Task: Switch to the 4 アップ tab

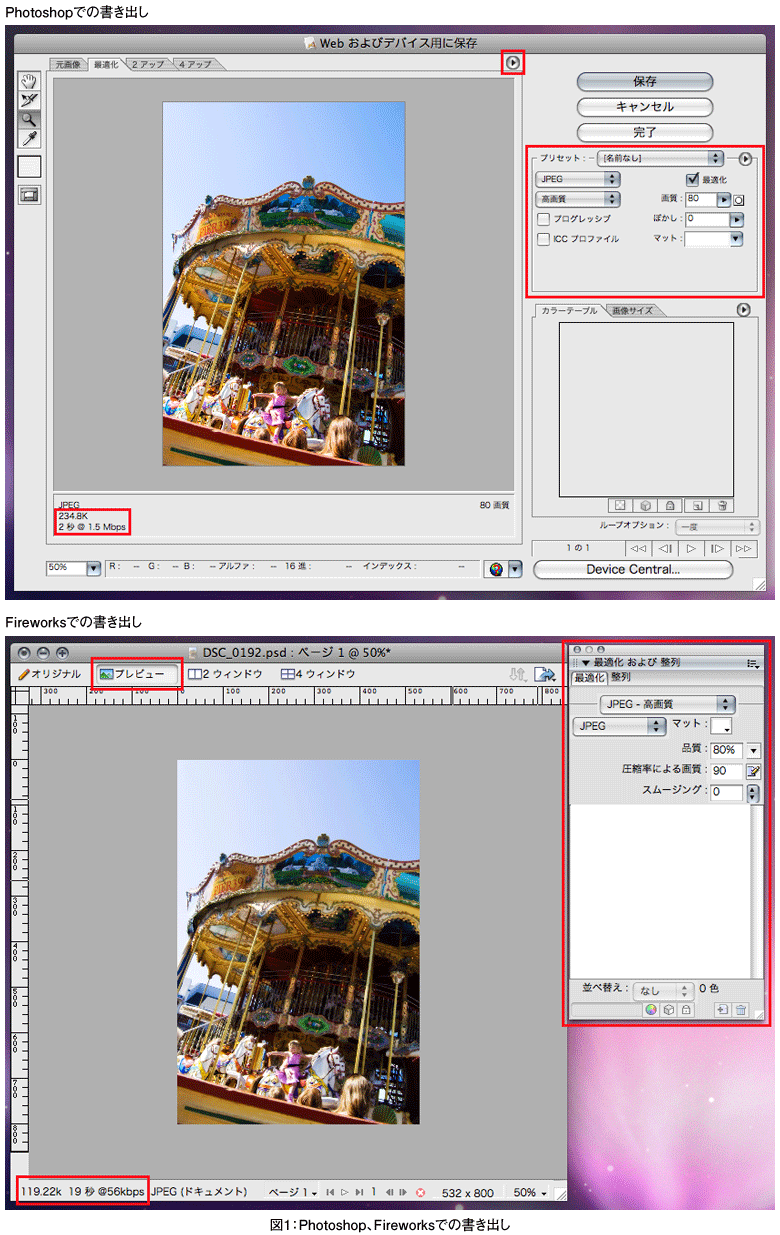Action: click(196, 64)
